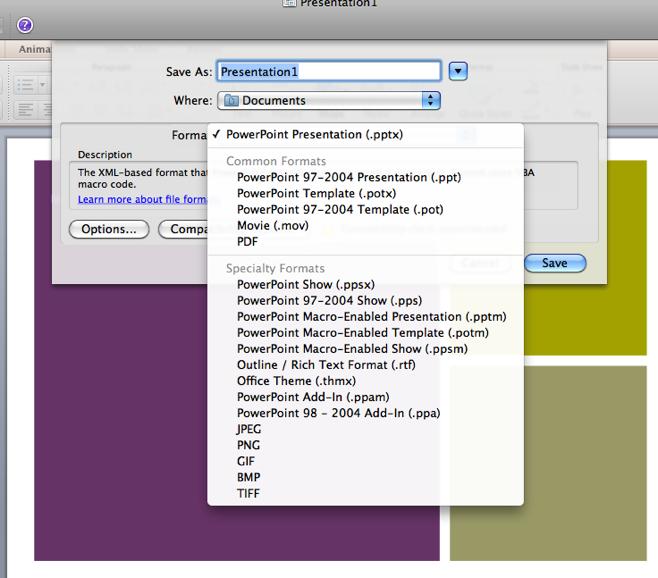Select JPEG image format
This screenshot has width=658, height=578.
click(365, 429)
